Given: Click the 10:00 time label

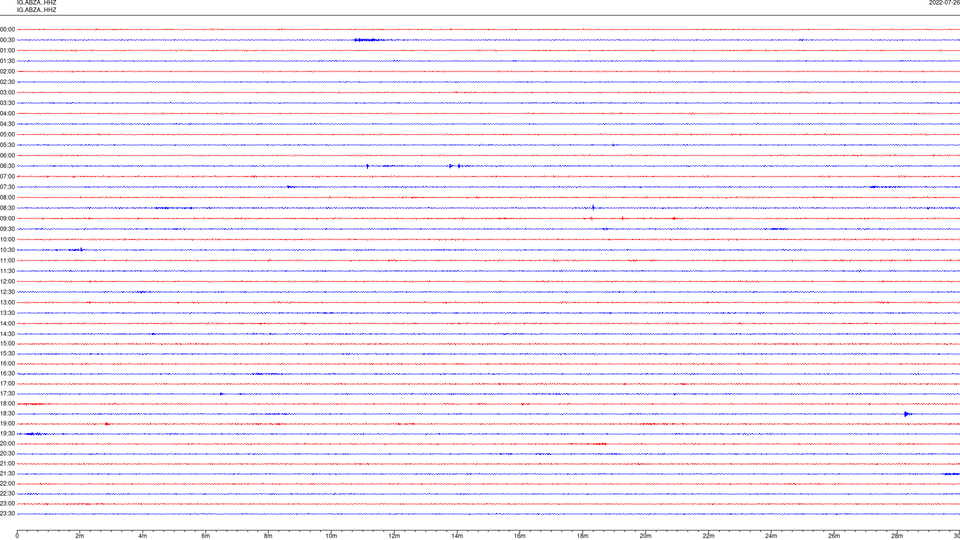Looking at the screenshot, I should [7, 239].
